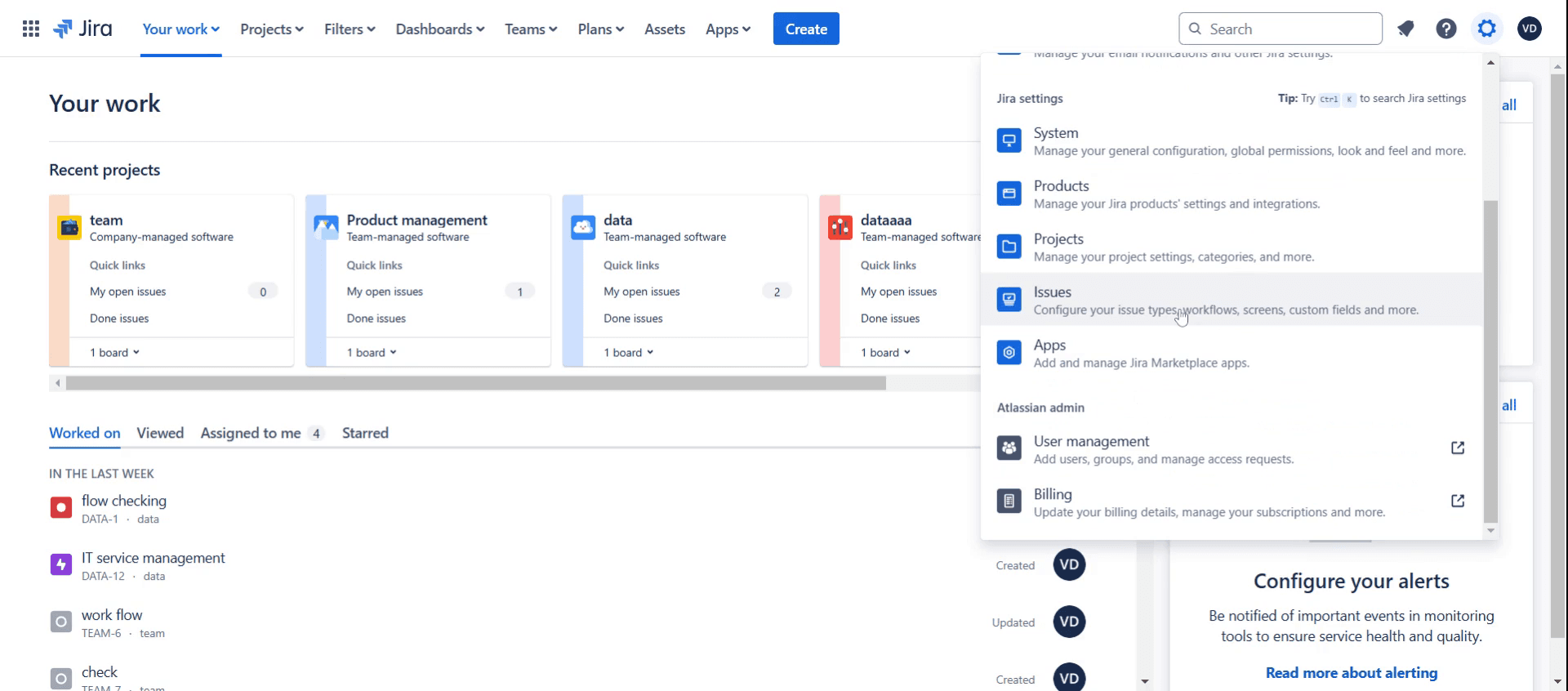Click the System settings icon

coord(1009,140)
